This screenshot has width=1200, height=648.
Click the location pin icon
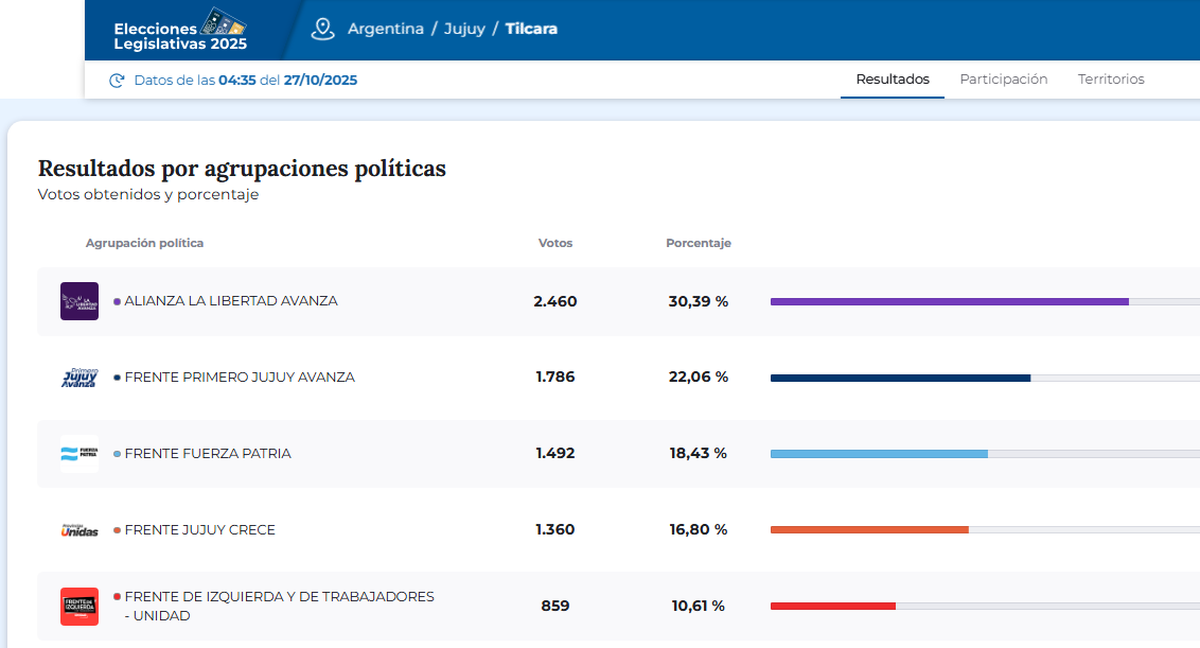tap(322, 29)
